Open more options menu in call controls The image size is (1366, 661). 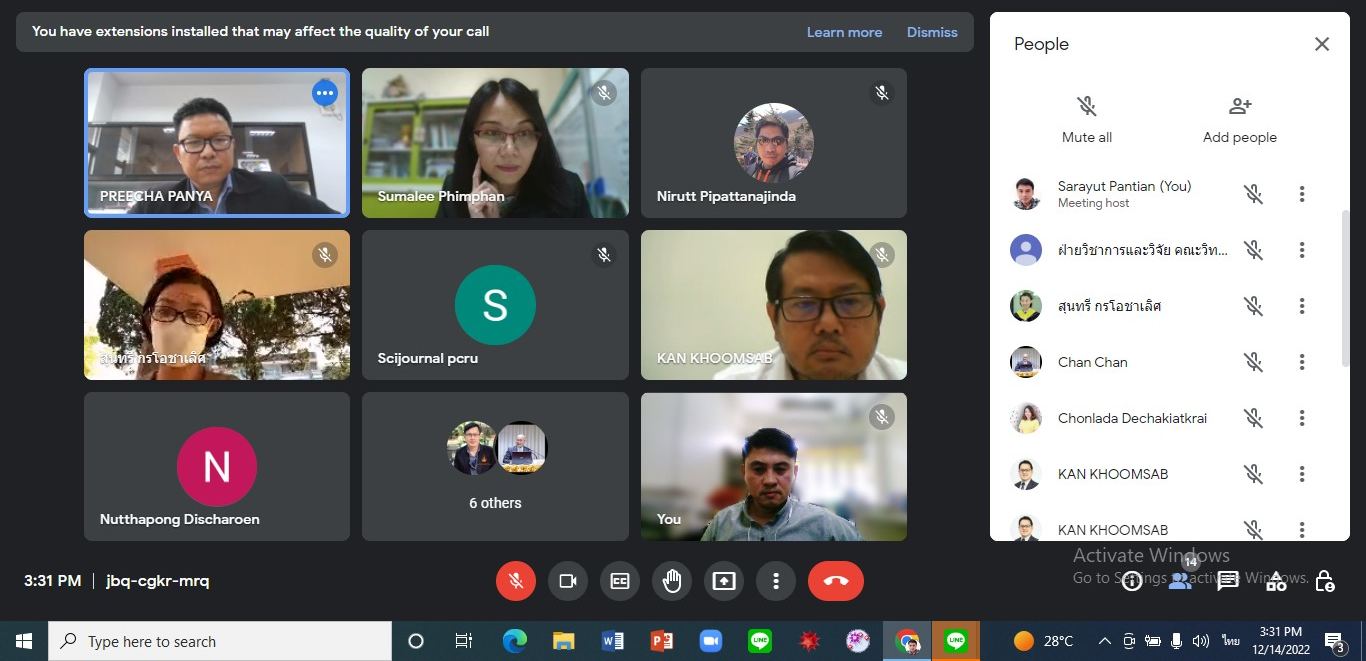pos(776,581)
